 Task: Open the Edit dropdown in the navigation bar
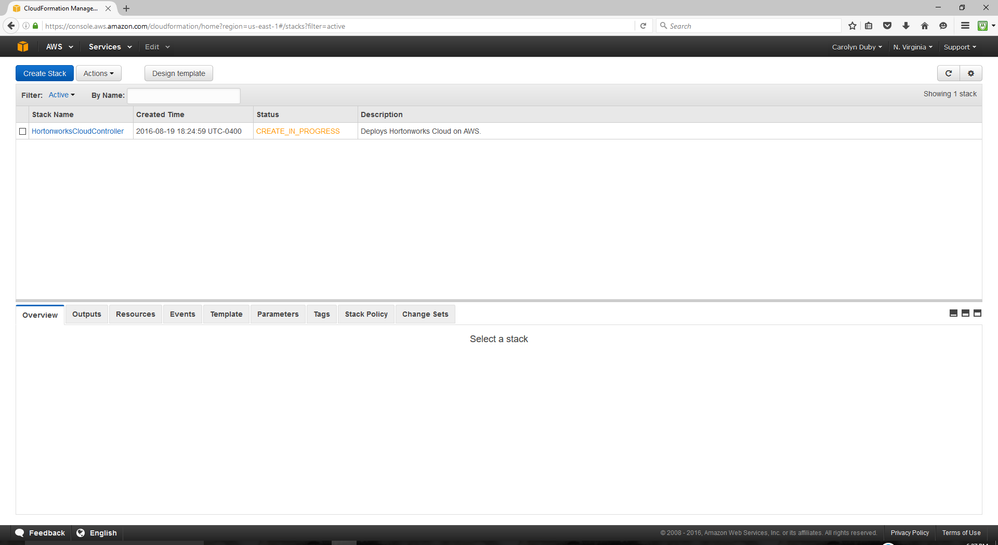pos(157,46)
